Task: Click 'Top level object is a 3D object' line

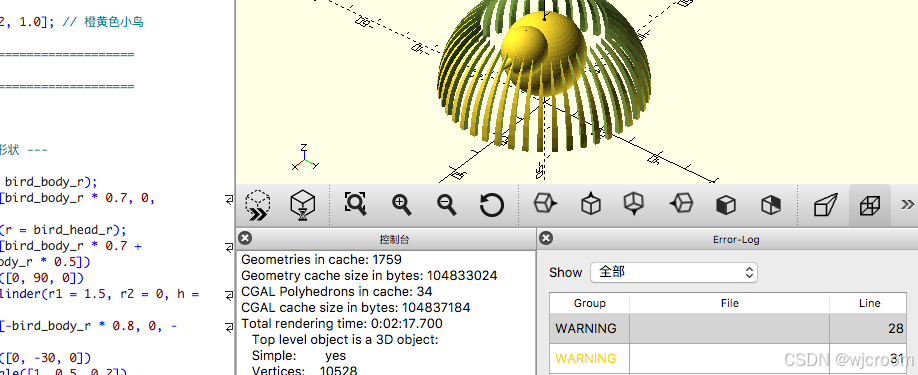Action: point(345,339)
